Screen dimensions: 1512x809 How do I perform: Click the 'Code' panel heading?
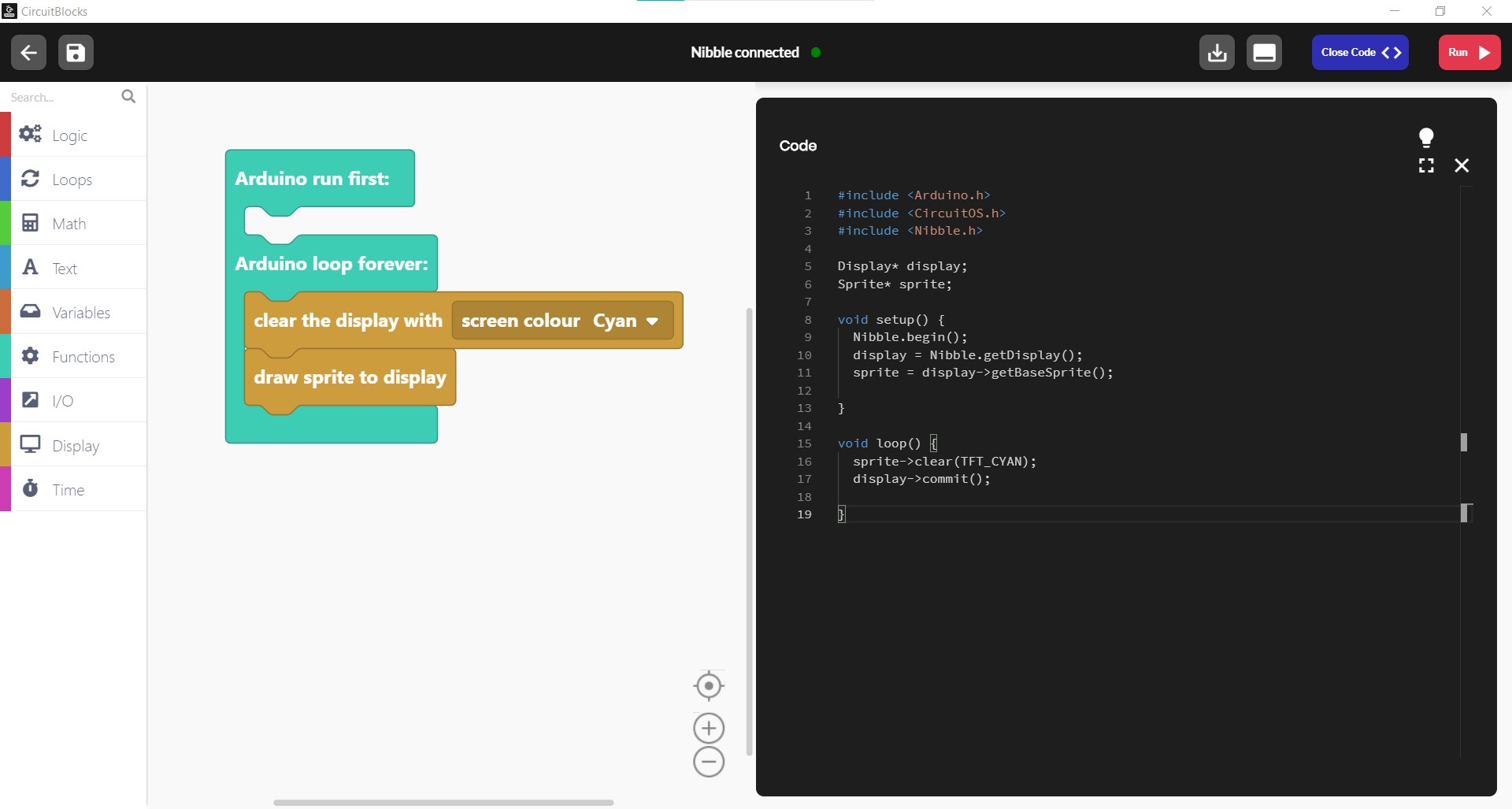click(798, 146)
